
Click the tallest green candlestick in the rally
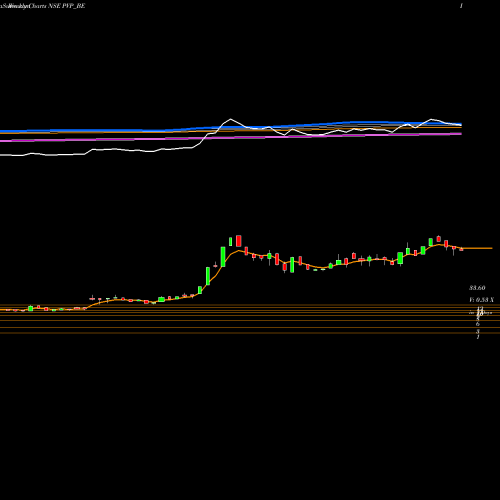(x=223, y=257)
